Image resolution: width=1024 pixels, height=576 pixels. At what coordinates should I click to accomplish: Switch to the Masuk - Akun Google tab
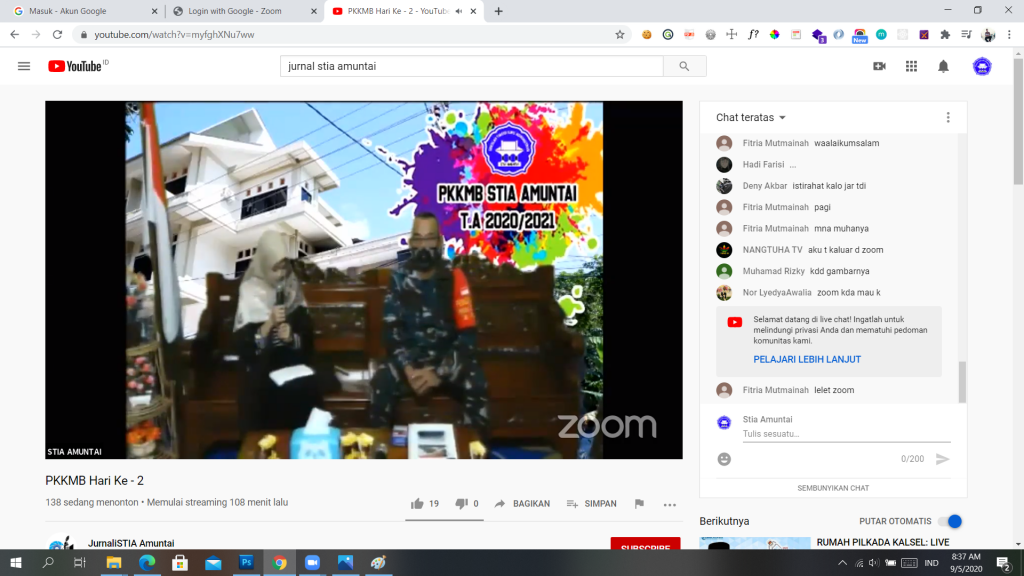[x=82, y=11]
